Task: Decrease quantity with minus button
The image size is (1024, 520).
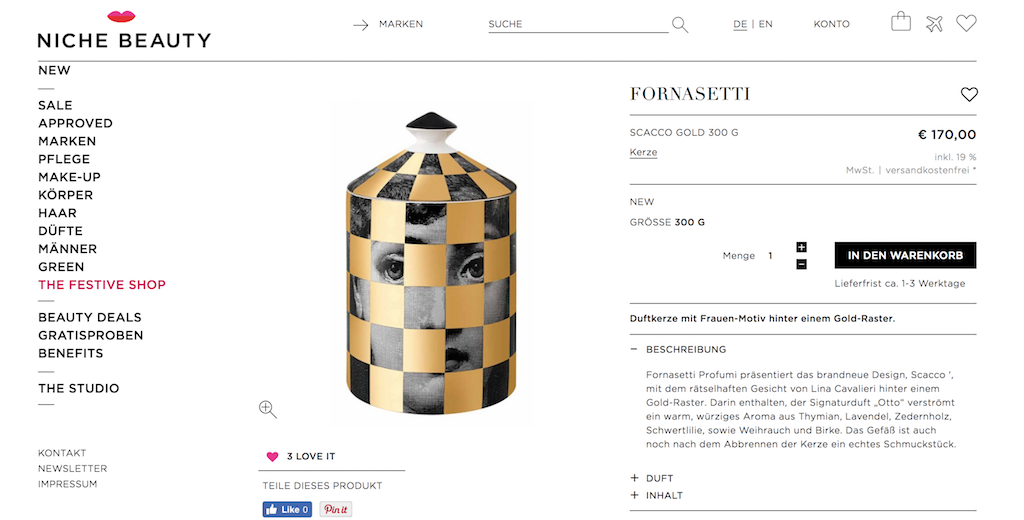Action: point(801,264)
